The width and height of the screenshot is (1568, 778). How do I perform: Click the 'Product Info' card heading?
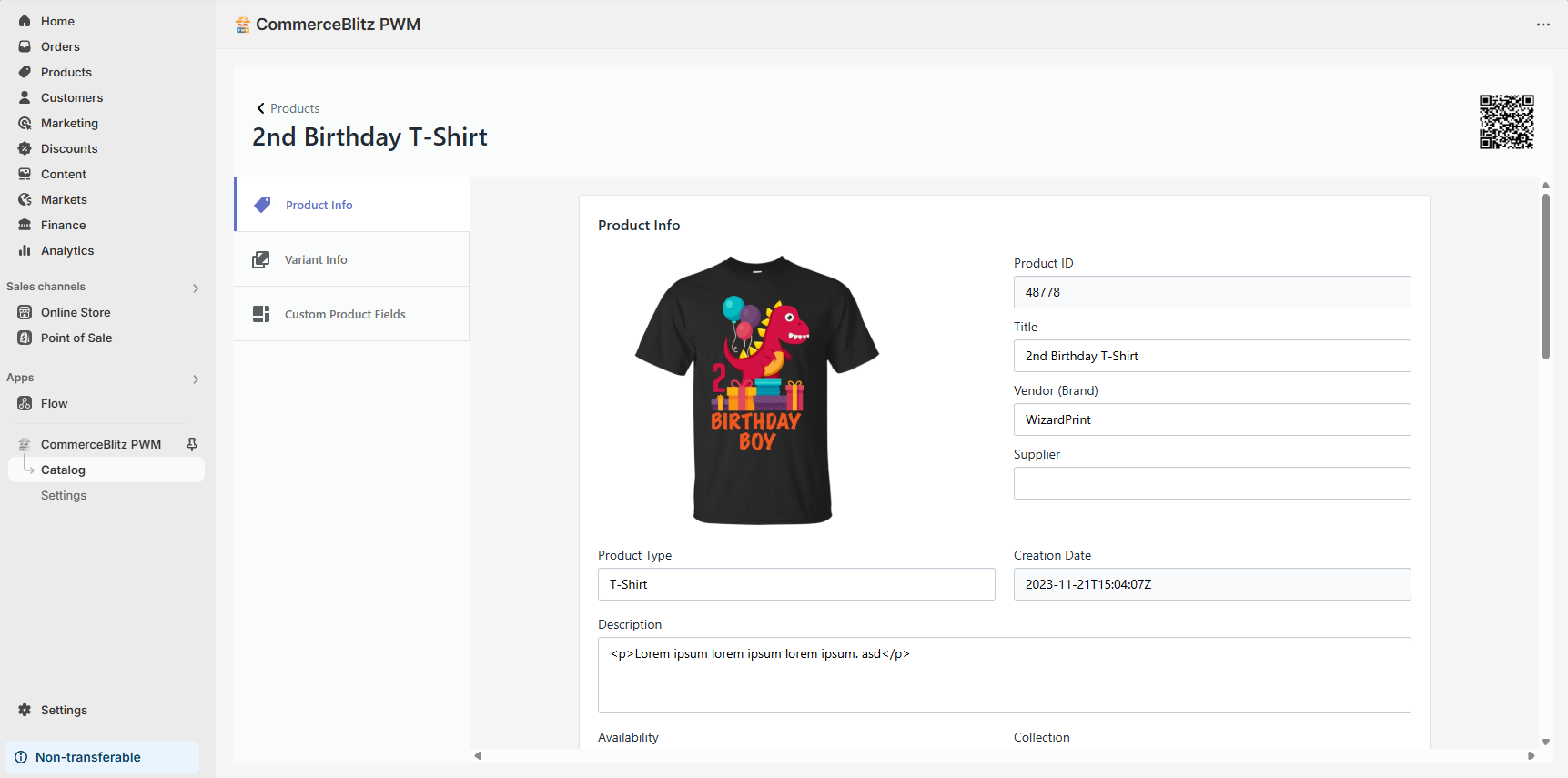[x=639, y=226]
